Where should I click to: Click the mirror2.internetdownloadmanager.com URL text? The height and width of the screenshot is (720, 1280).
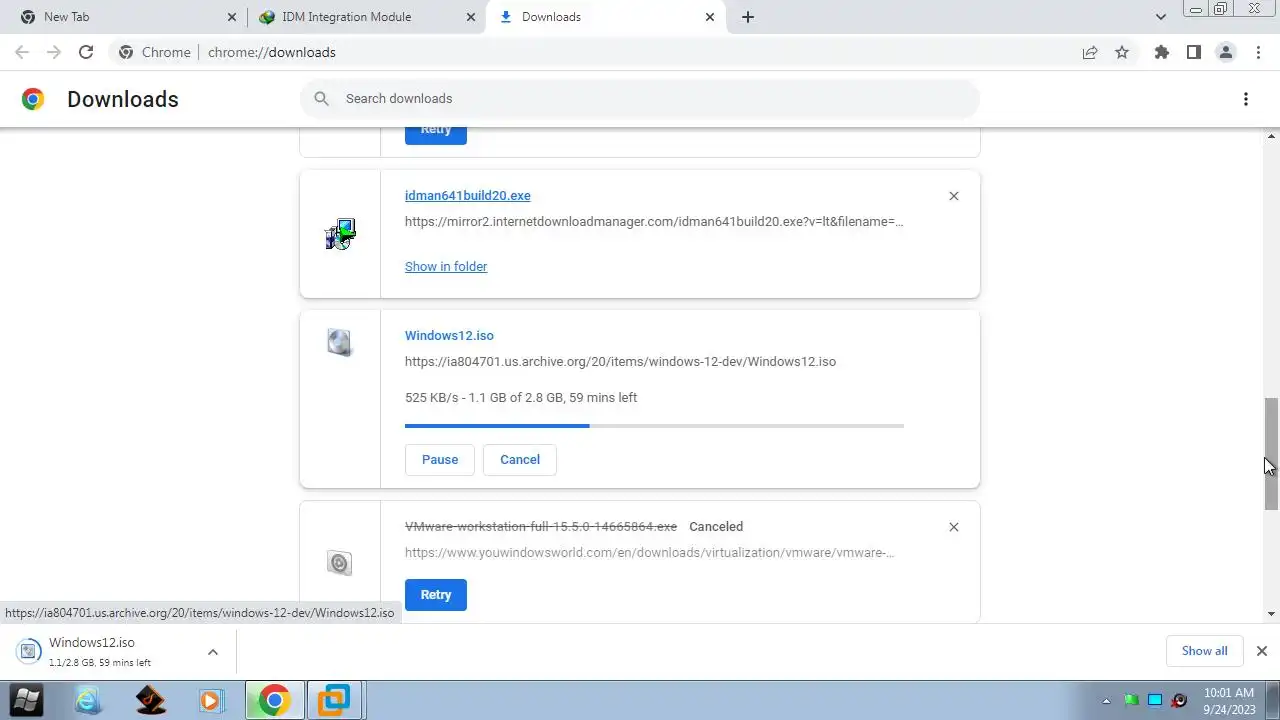click(x=654, y=222)
